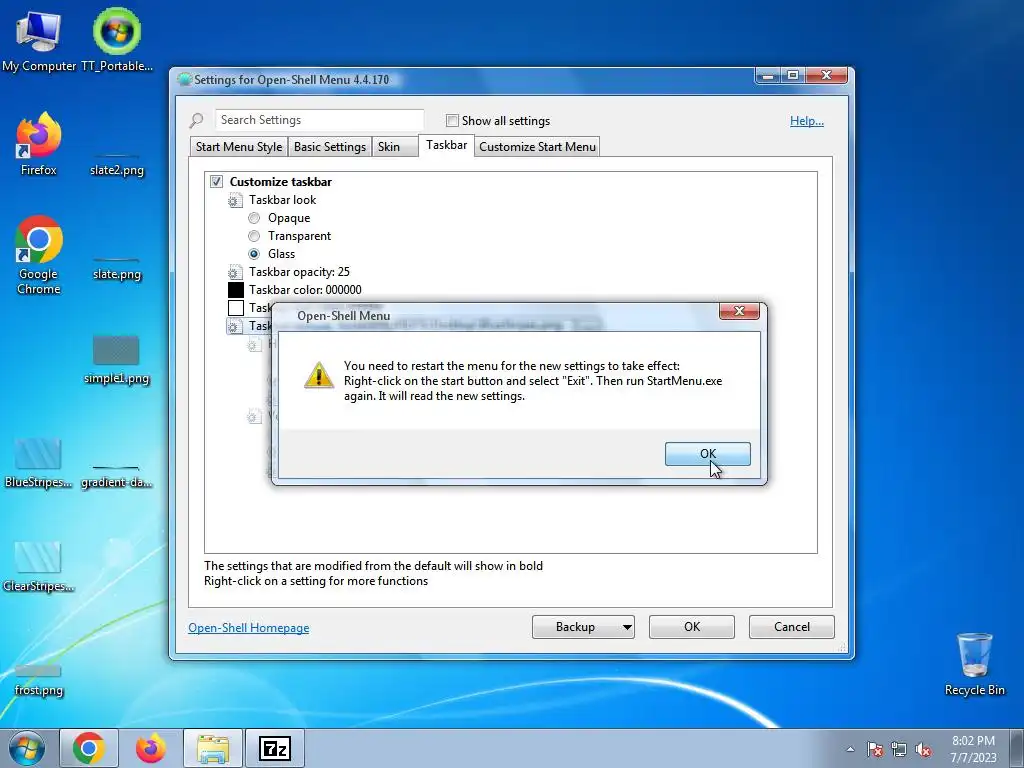Open Windows Explorer from the taskbar

tap(213, 748)
